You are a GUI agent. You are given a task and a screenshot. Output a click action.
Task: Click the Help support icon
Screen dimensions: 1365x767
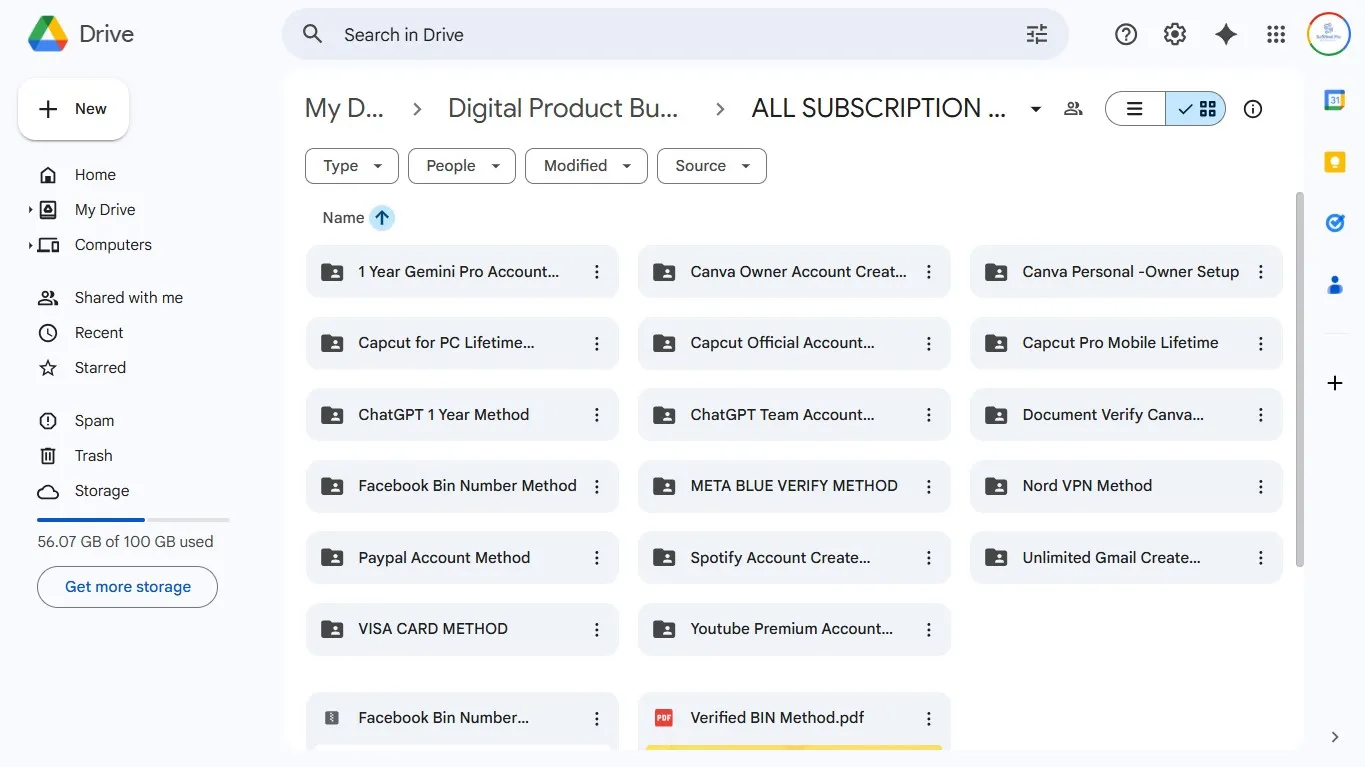click(x=1126, y=35)
